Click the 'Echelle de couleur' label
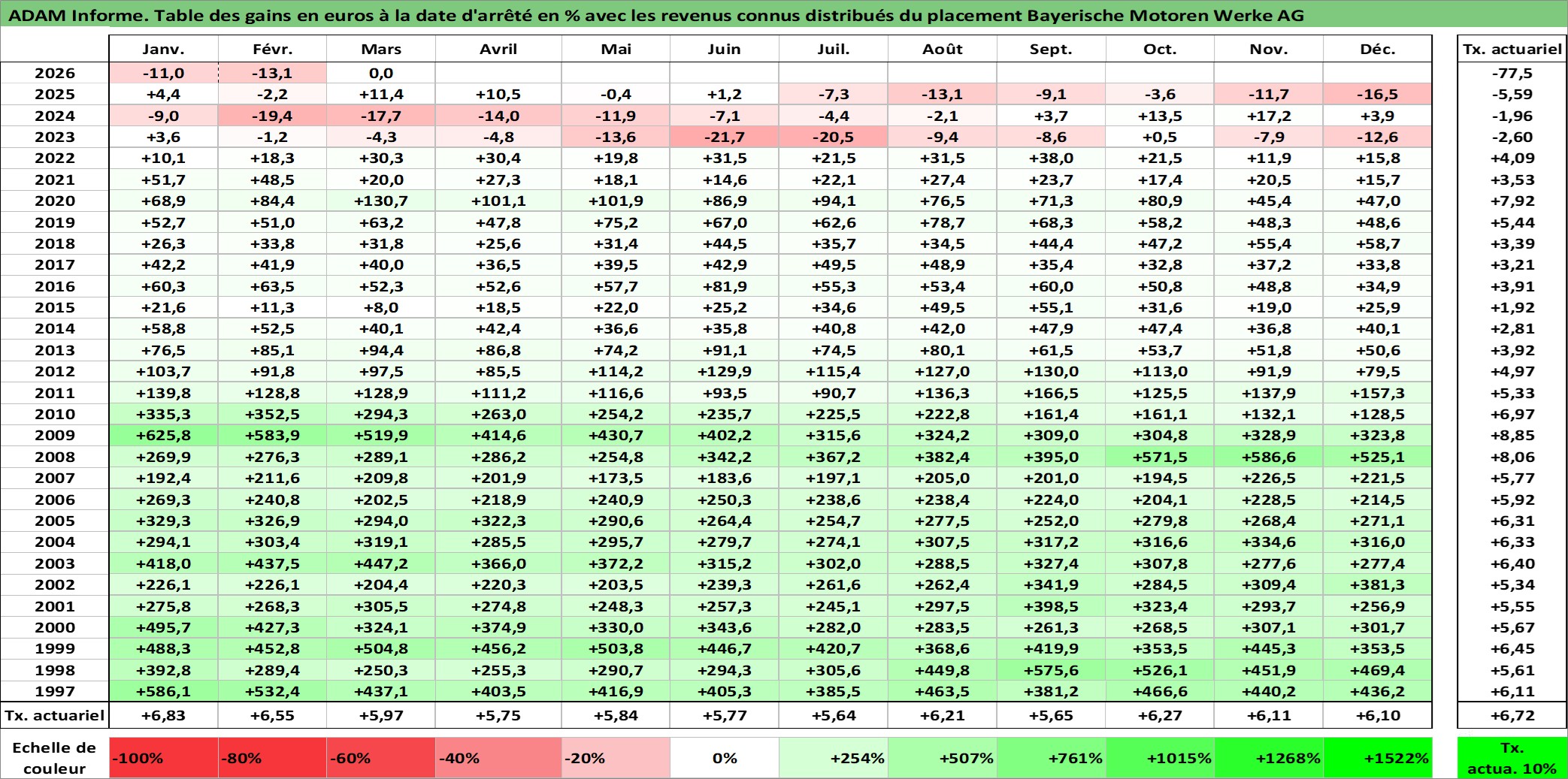This screenshot has height=779, width=1568. 55,757
